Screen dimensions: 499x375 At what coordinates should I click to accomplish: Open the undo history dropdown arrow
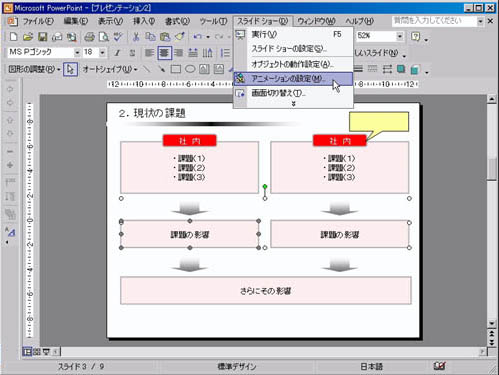point(208,37)
